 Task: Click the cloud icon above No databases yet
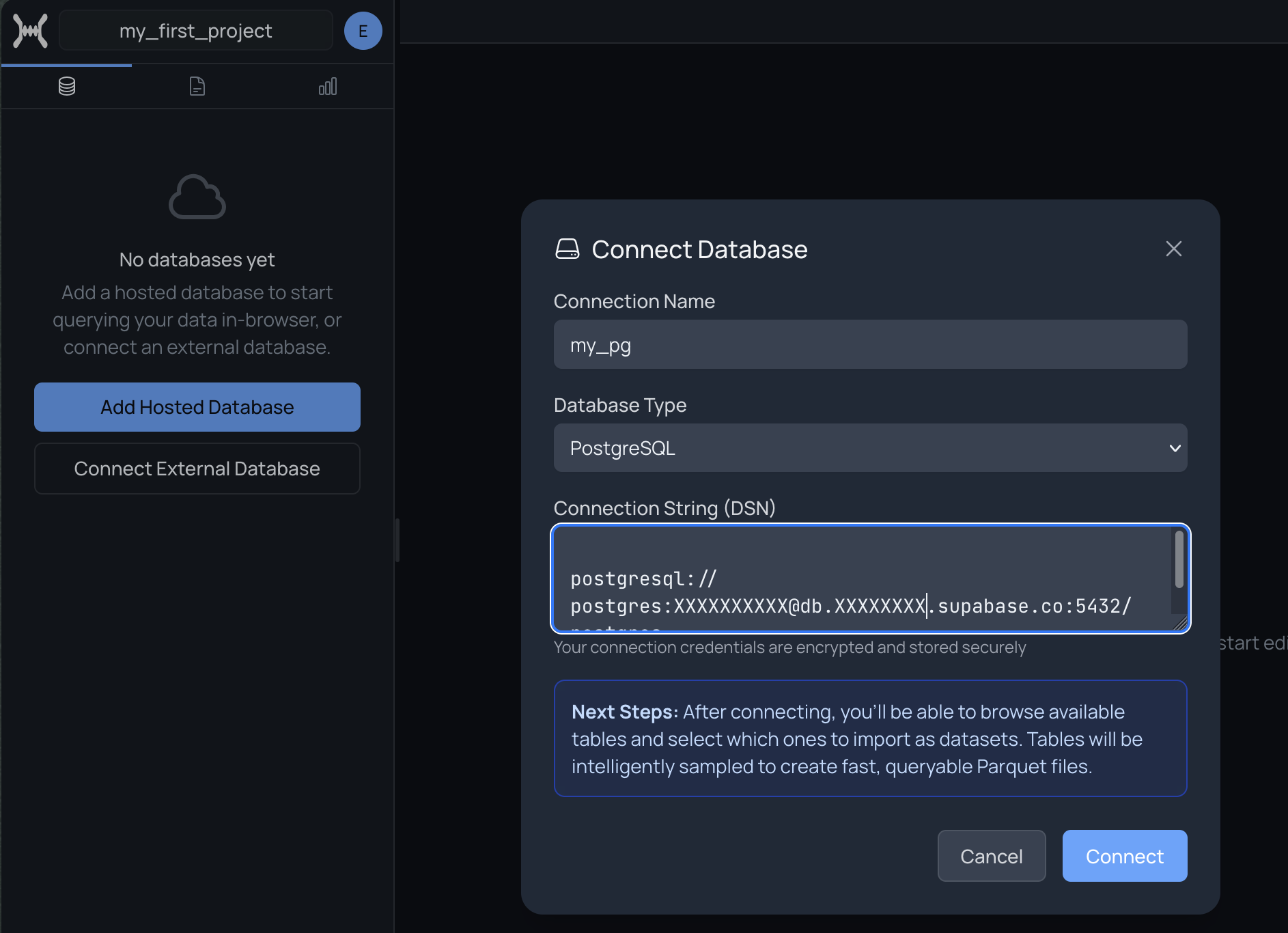[197, 197]
